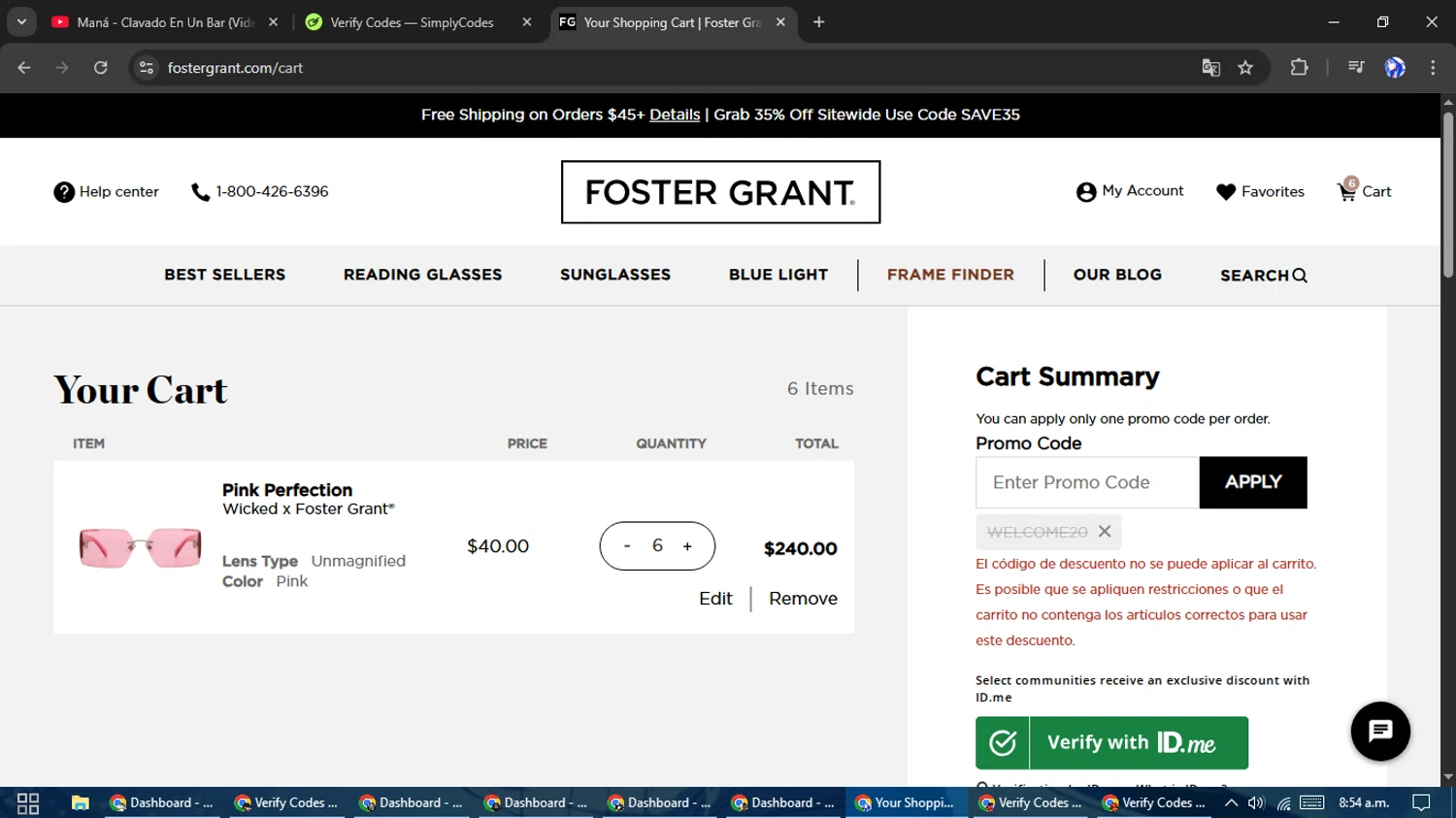Image resolution: width=1456 pixels, height=818 pixels.
Task: Increase quantity with plus button
Action: coord(687,546)
